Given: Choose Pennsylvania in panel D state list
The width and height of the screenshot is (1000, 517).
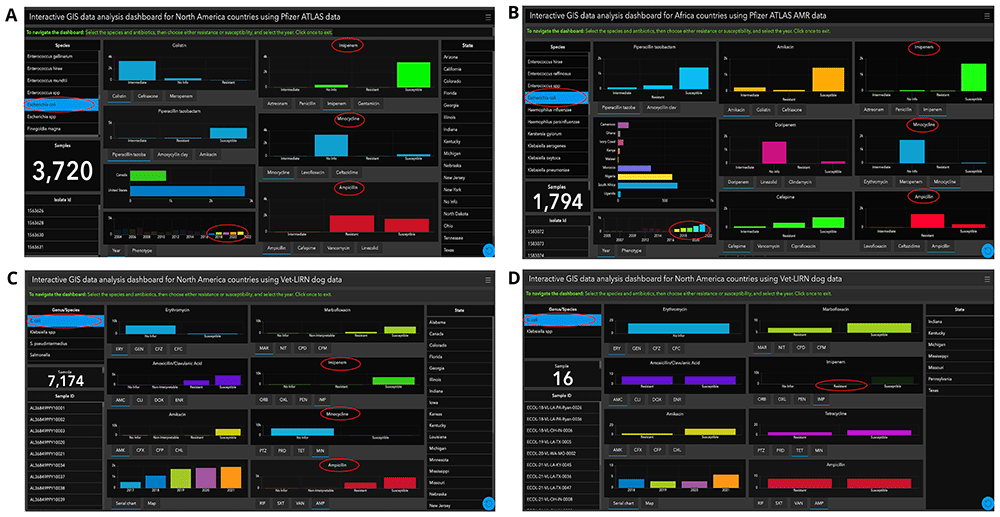Looking at the screenshot, I should pyautogui.click(x=960, y=379).
